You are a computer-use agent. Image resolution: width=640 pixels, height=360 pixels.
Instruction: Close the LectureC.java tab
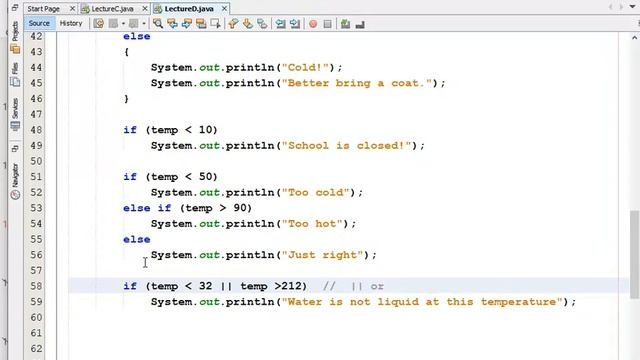pyautogui.click(x=145, y=9)
